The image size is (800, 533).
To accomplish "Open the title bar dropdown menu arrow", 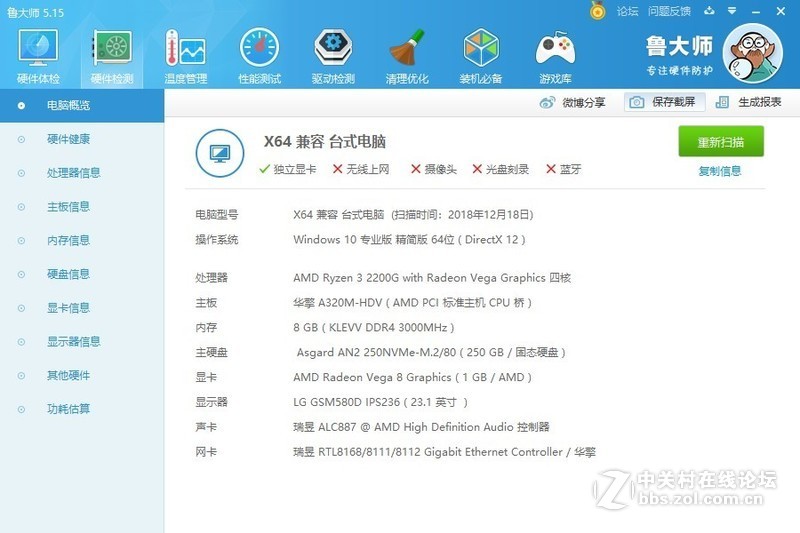I will coord(732,11).
